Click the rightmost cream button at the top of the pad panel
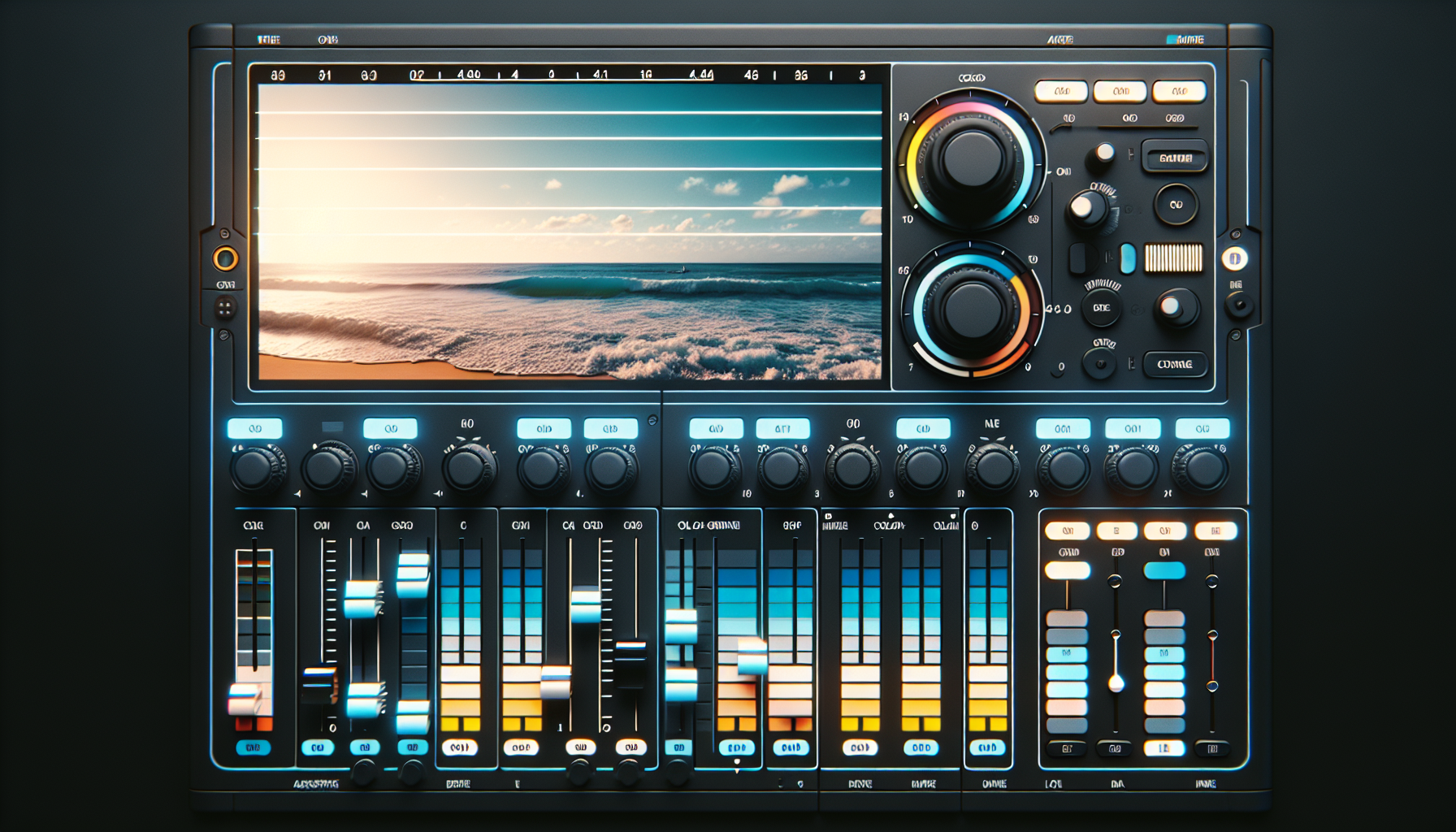 tap(1215, 531)
